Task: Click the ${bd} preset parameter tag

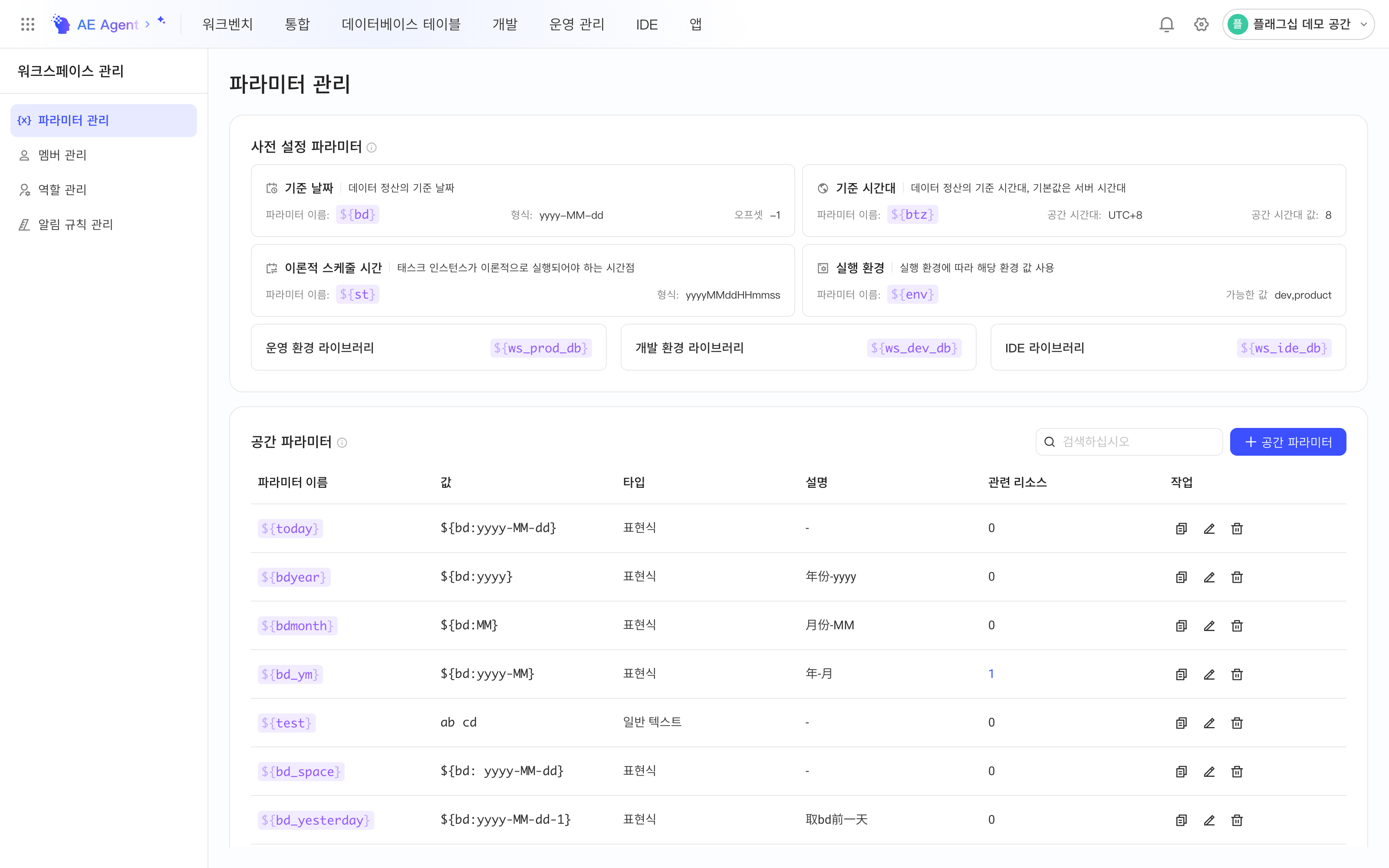Action: click(x=357, y=215)
